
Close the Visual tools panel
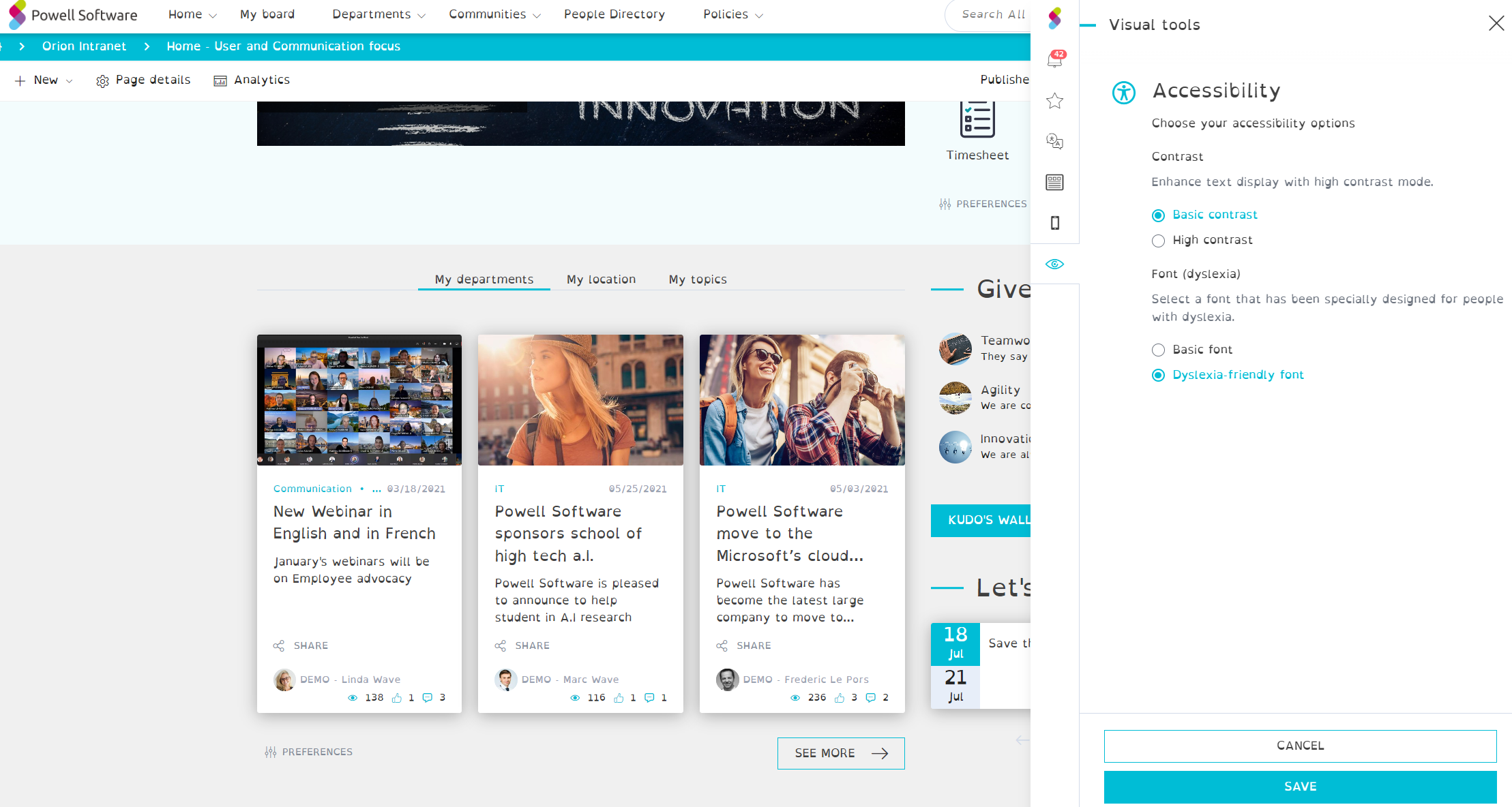click(1496, 23)
